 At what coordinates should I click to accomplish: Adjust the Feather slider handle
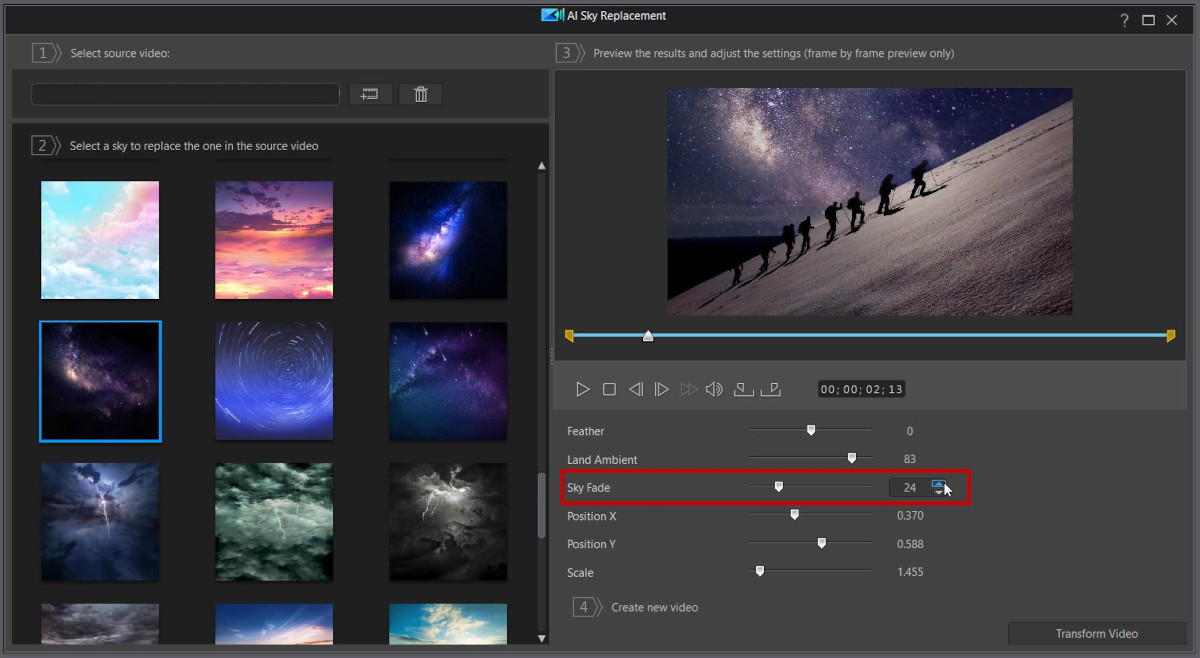click(810, 429)
